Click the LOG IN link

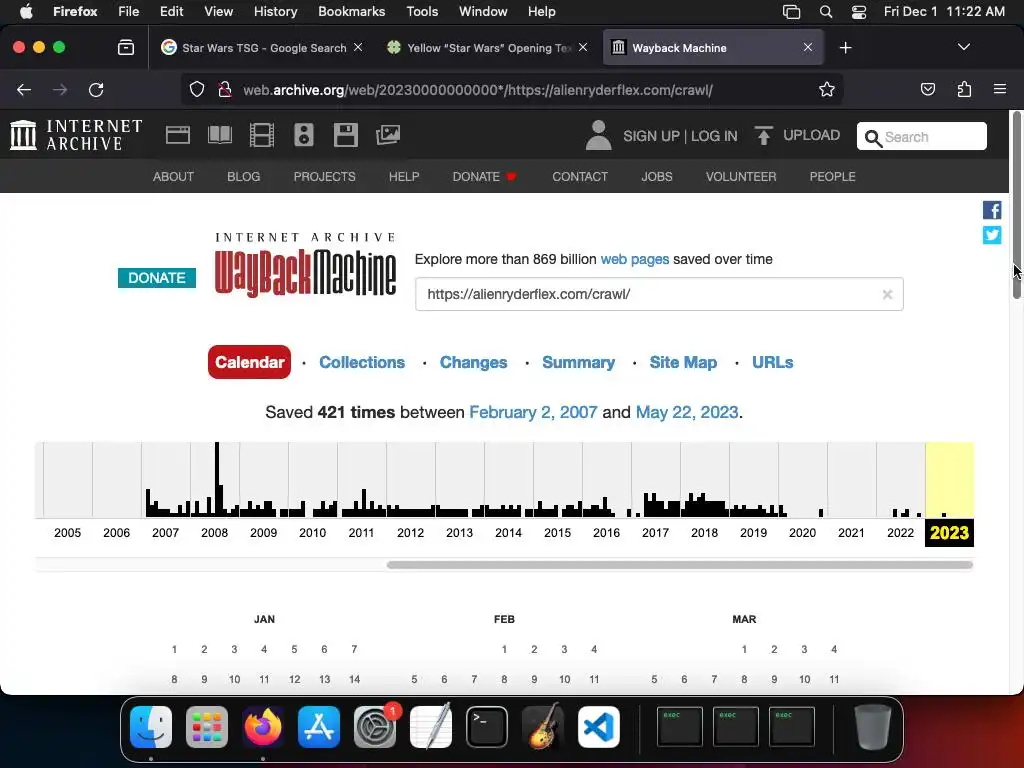tap(714, 136)
